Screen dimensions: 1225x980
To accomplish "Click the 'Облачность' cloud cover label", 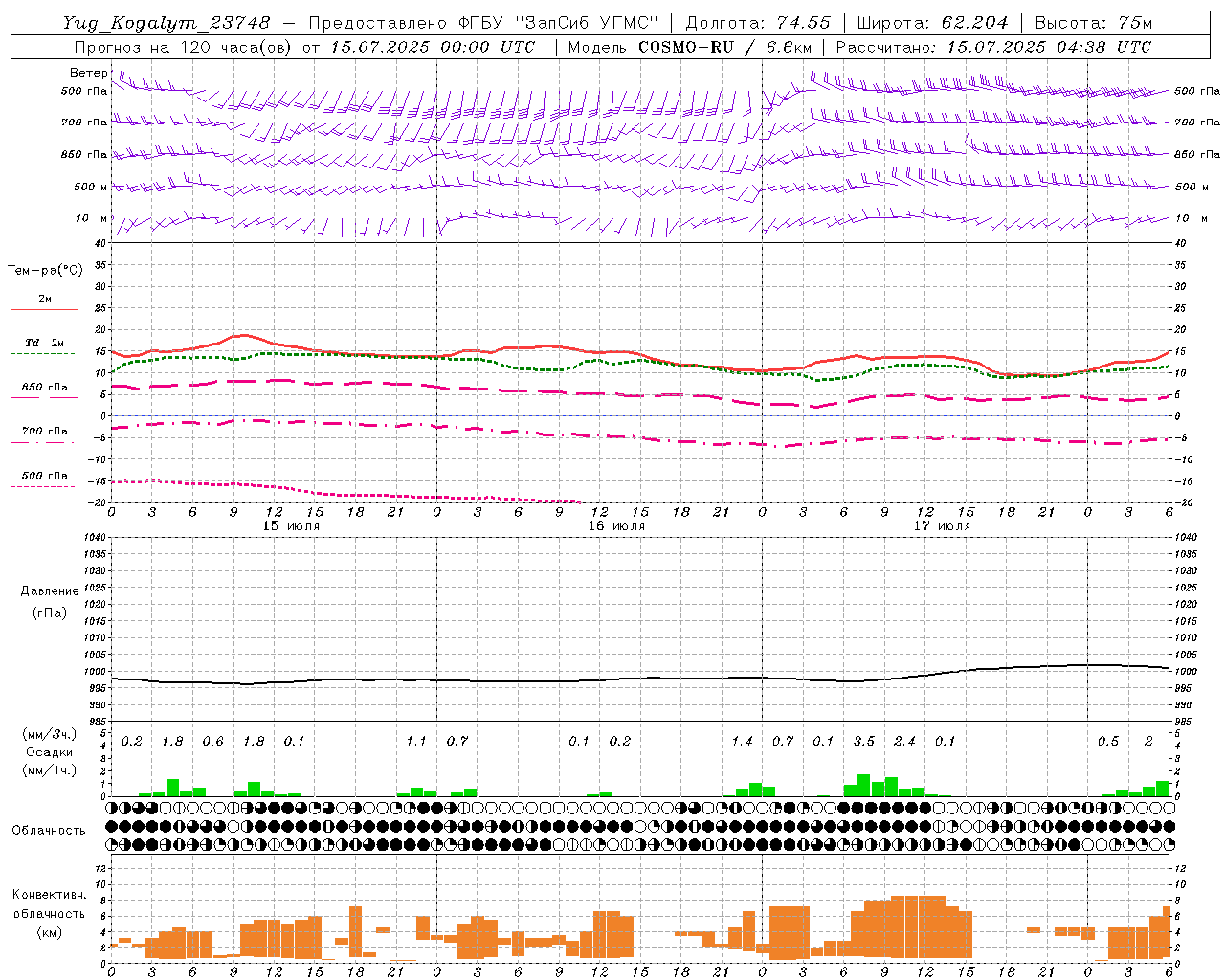I will point(49,830).
